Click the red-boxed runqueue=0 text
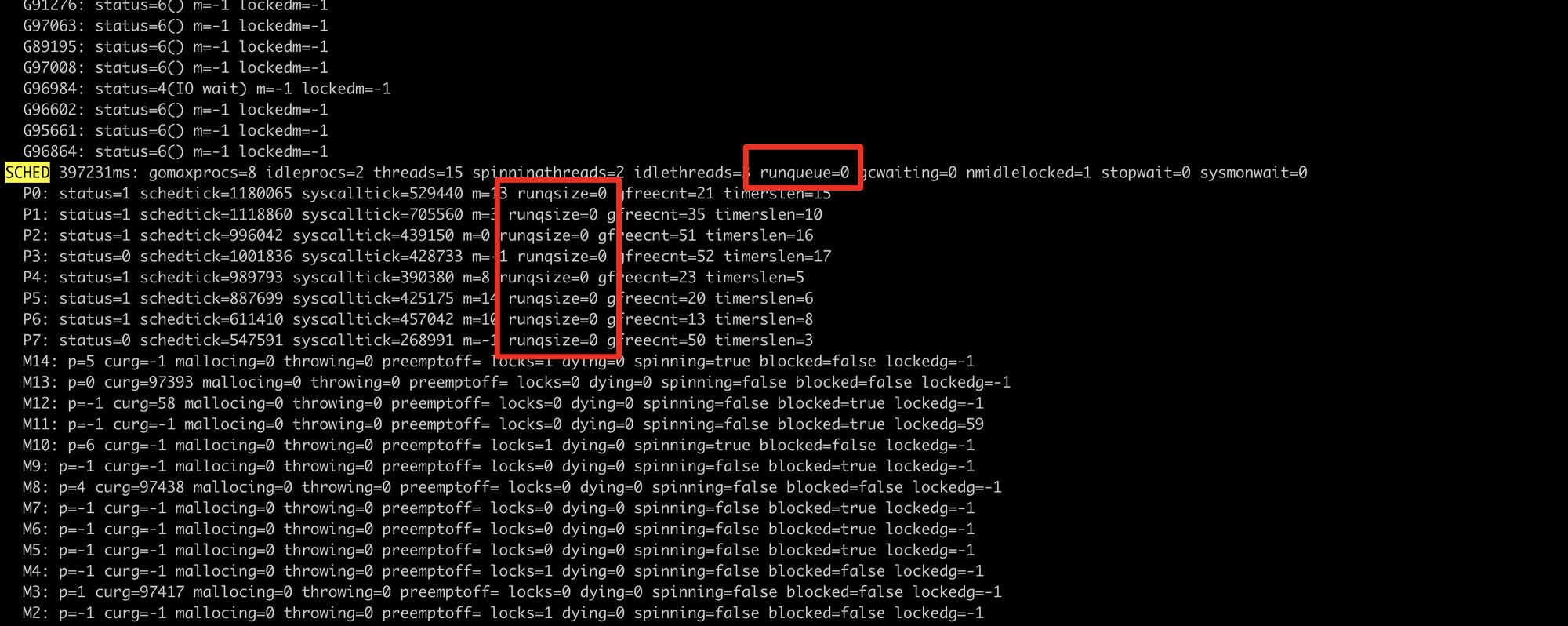 pyautogui.click(x=804, y=173)
